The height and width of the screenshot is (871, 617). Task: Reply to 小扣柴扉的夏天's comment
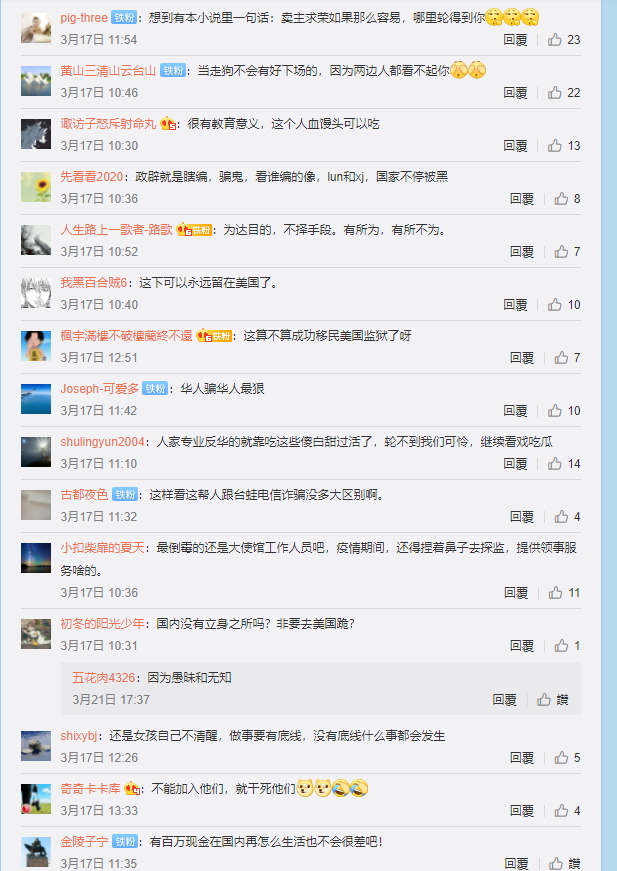click(x=515, y=593)
